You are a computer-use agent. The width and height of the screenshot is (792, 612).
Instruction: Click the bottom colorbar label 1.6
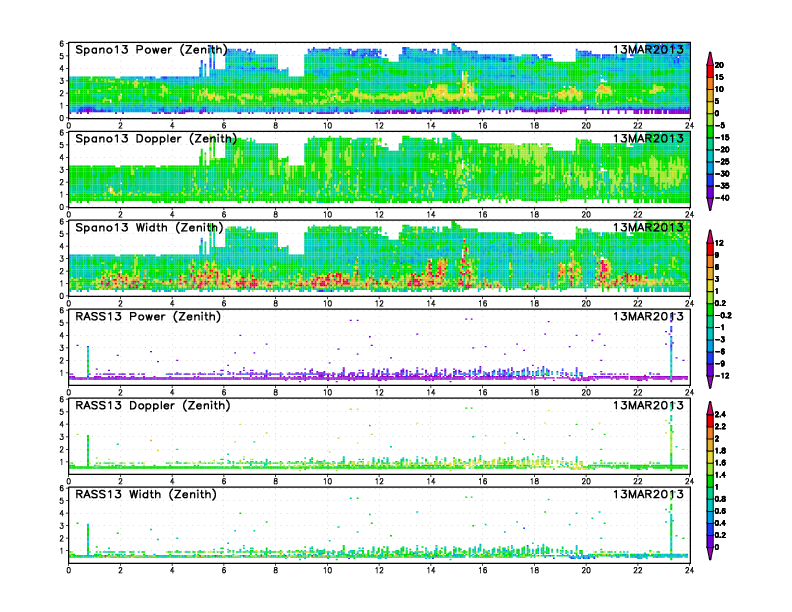point(720,463)
